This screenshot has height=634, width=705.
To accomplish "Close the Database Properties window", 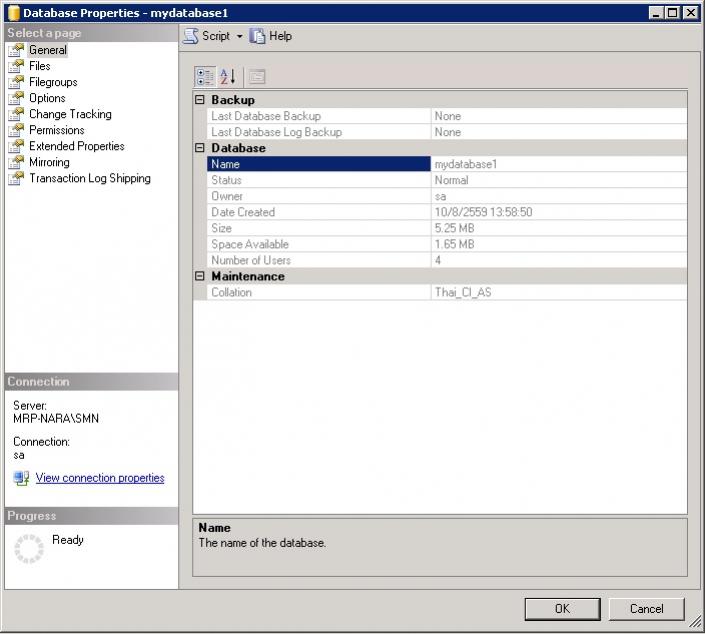I will click(x=690, y=13).
